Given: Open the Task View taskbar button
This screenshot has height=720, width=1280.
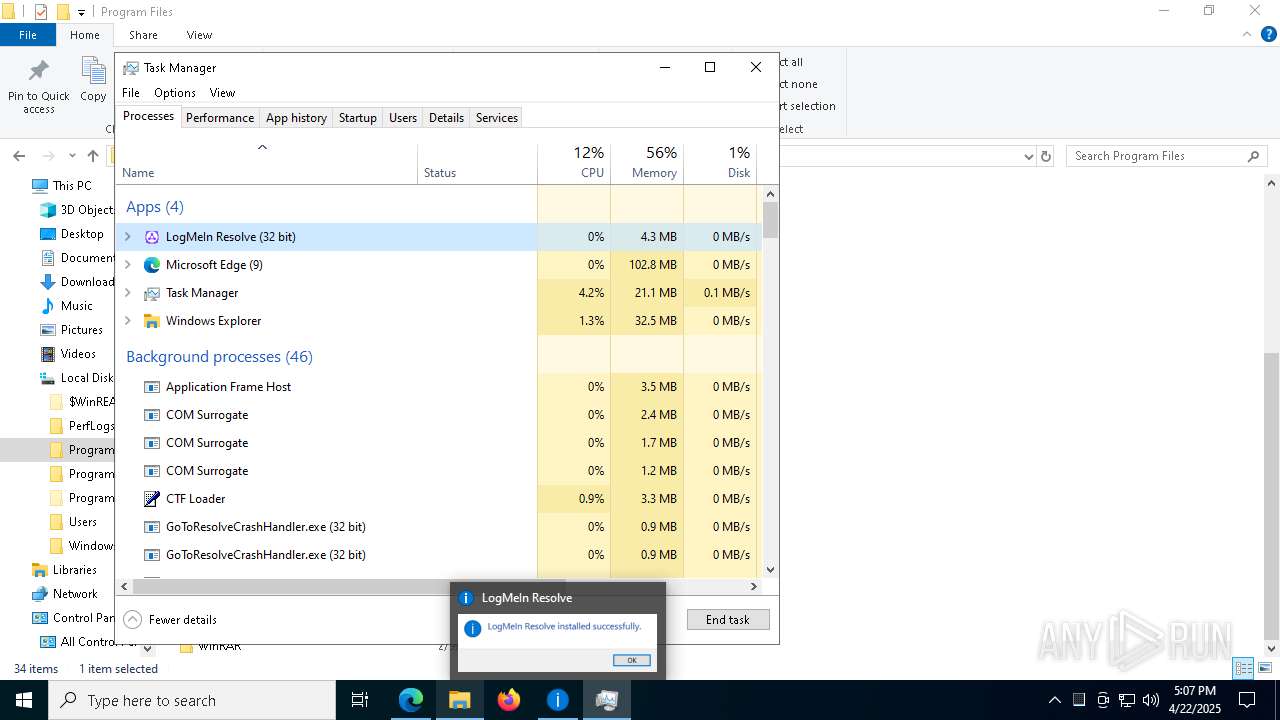Looking at the screenshot, I should (x=360, y=700).
